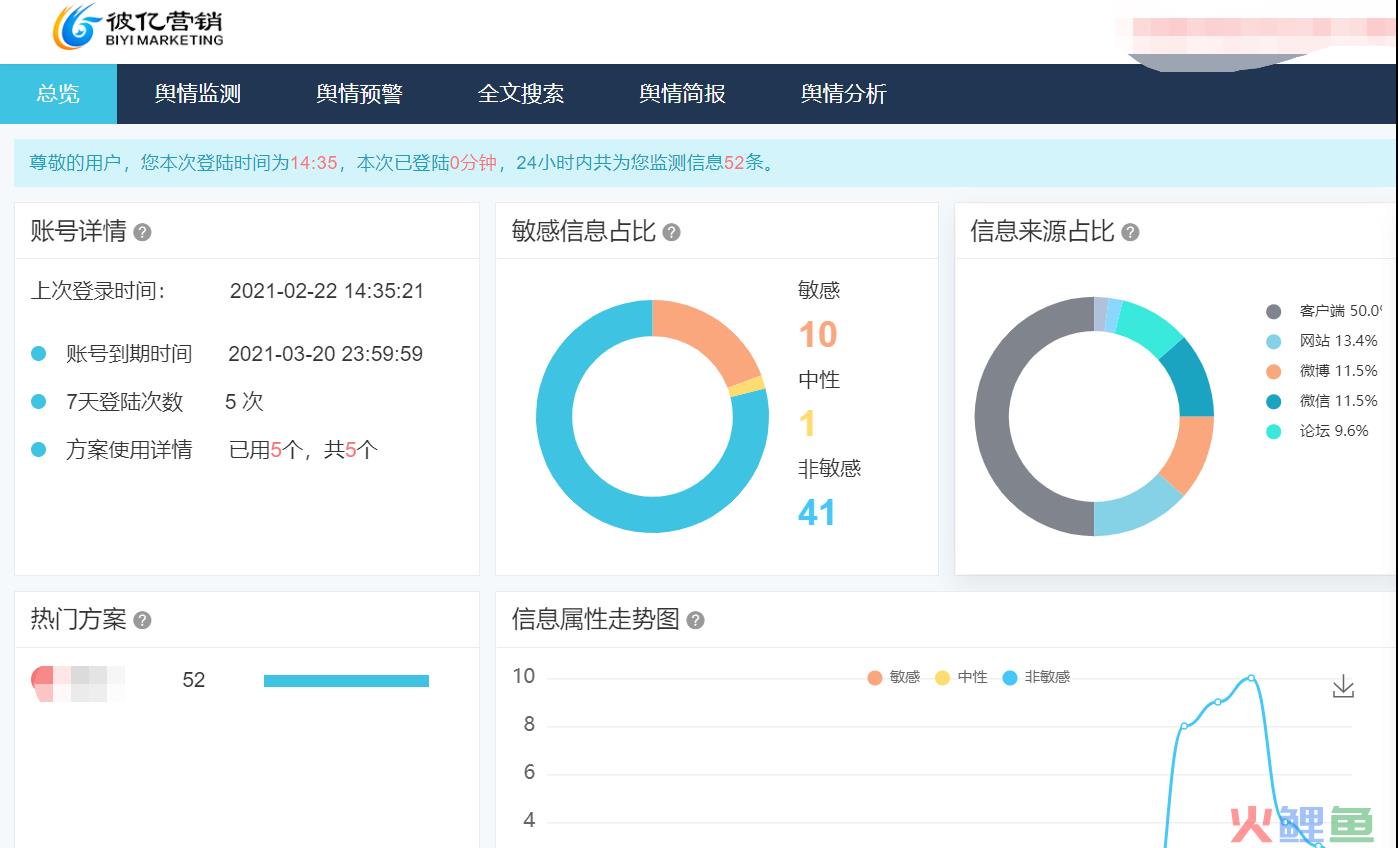This screenshot has height=848, width=1398.
Task: Click the login notice banner text
Action: pyautogui.click(x=402, y=163)
